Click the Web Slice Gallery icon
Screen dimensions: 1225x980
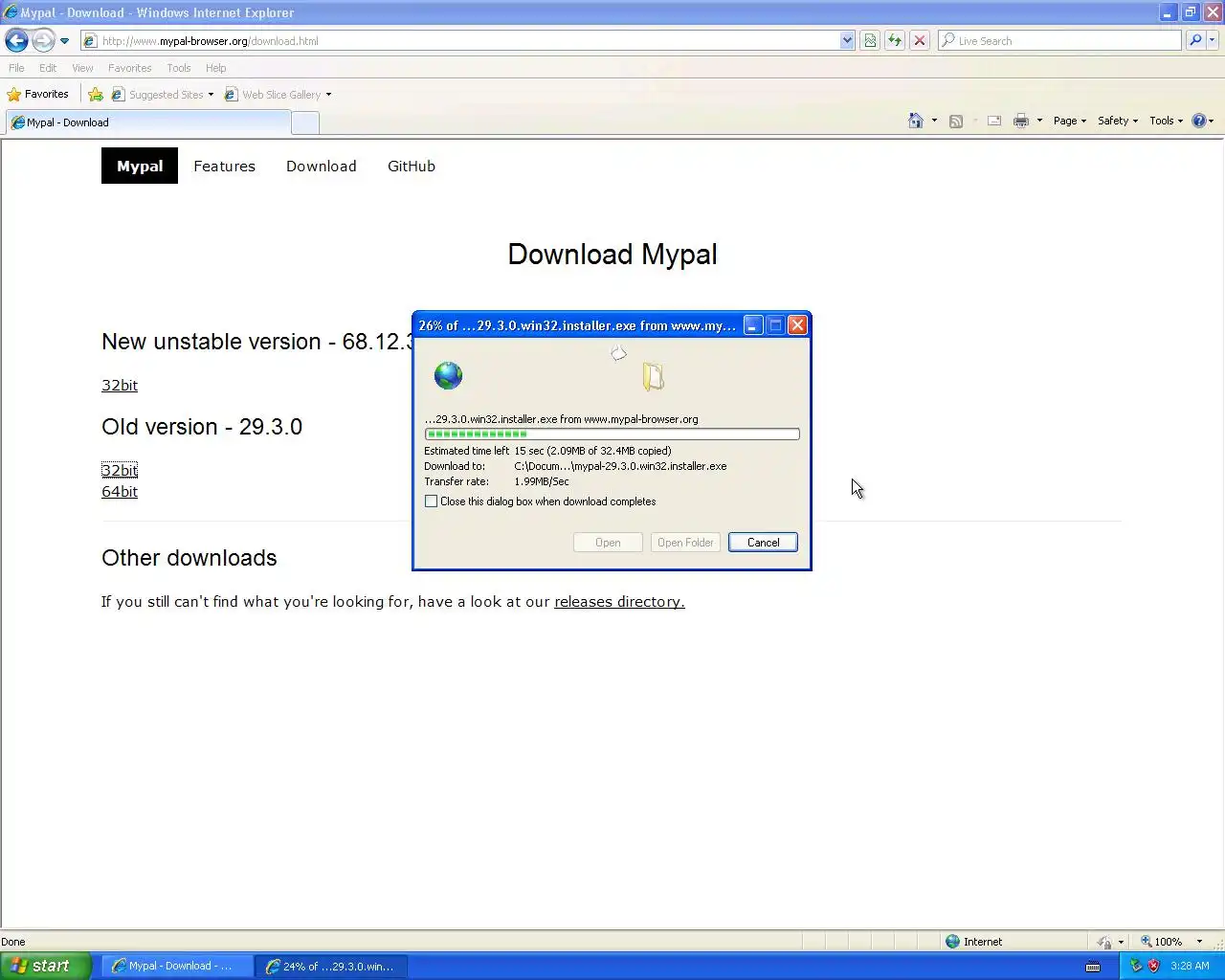231,94
